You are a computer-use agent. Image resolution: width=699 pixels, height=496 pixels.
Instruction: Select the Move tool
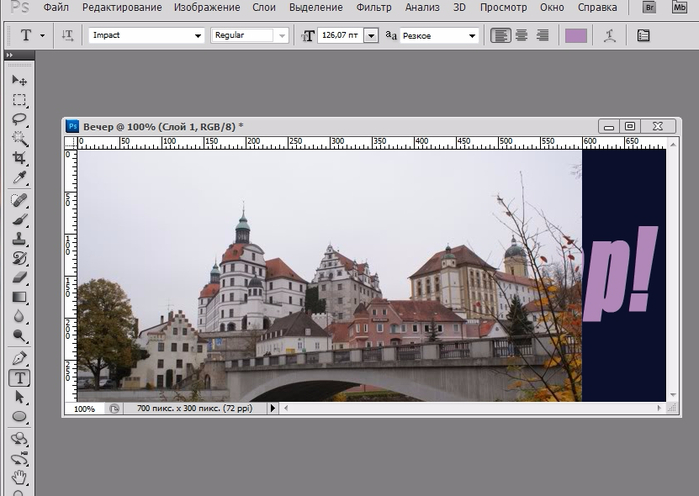click(19, 80)
